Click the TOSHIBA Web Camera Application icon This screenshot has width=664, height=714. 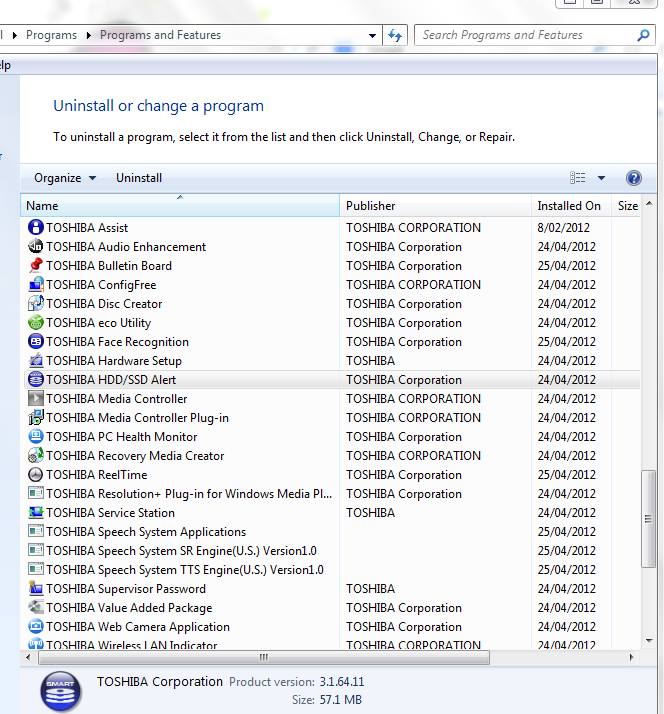36,627
